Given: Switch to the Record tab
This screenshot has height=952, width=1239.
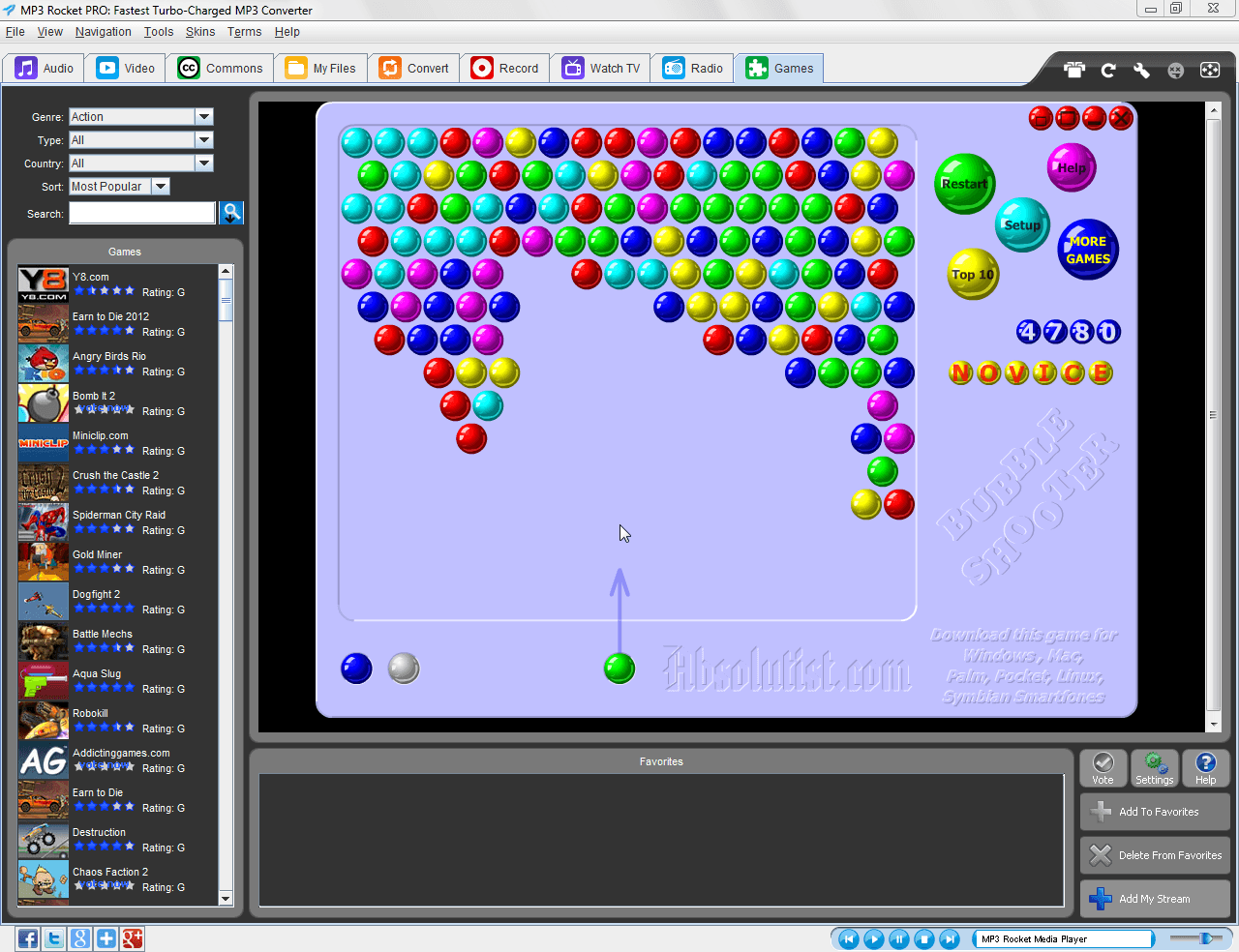Looking at the screenshot, I should [505, 69].
